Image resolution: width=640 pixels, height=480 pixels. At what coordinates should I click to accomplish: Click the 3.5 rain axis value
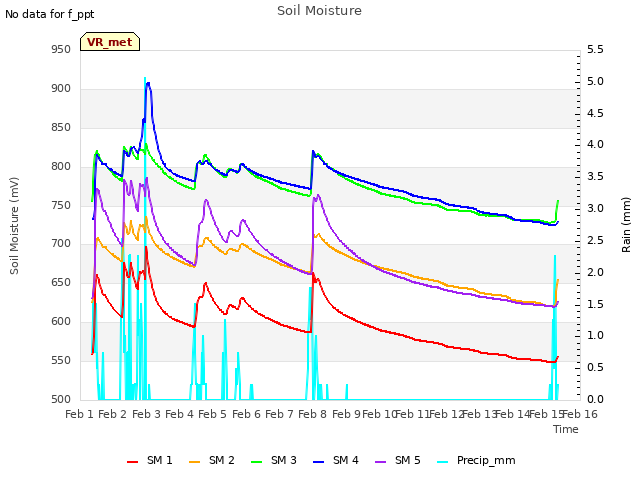(595, 176)
